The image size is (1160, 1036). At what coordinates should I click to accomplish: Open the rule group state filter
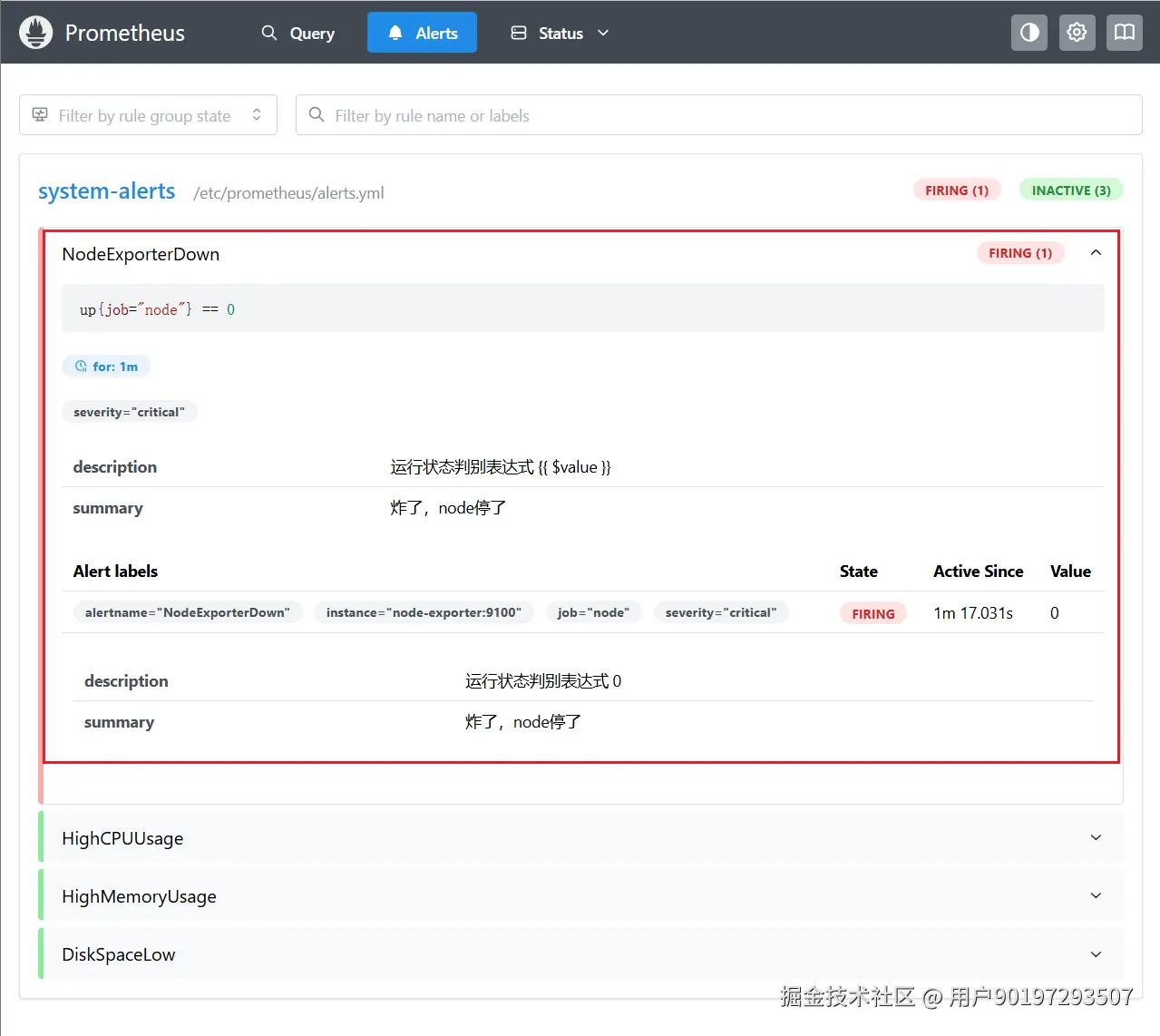coord(148,115)
